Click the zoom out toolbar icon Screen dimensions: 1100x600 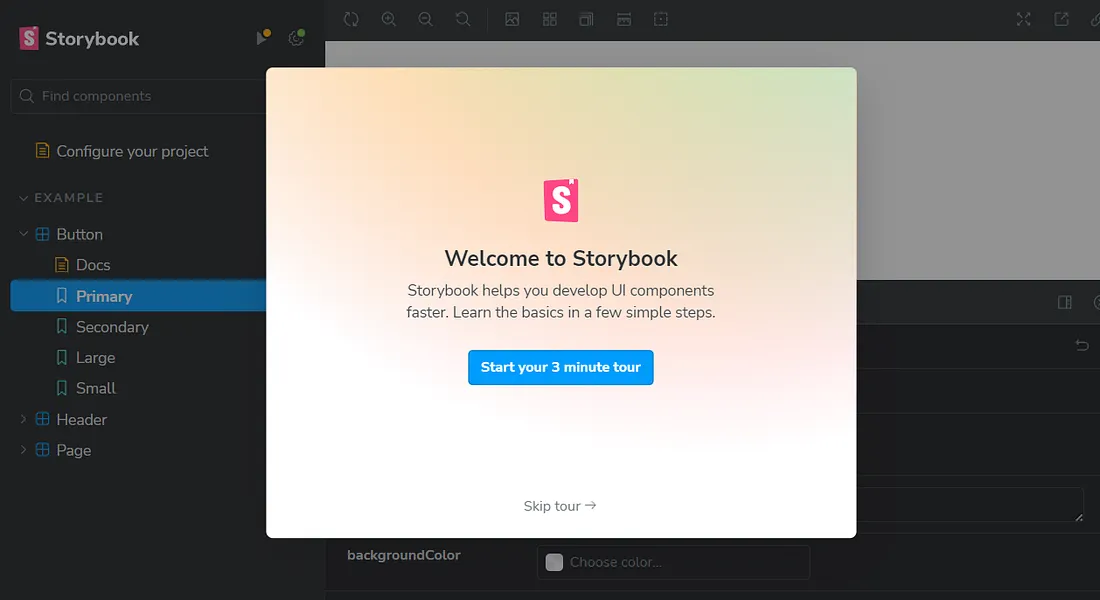coord(426,19)
